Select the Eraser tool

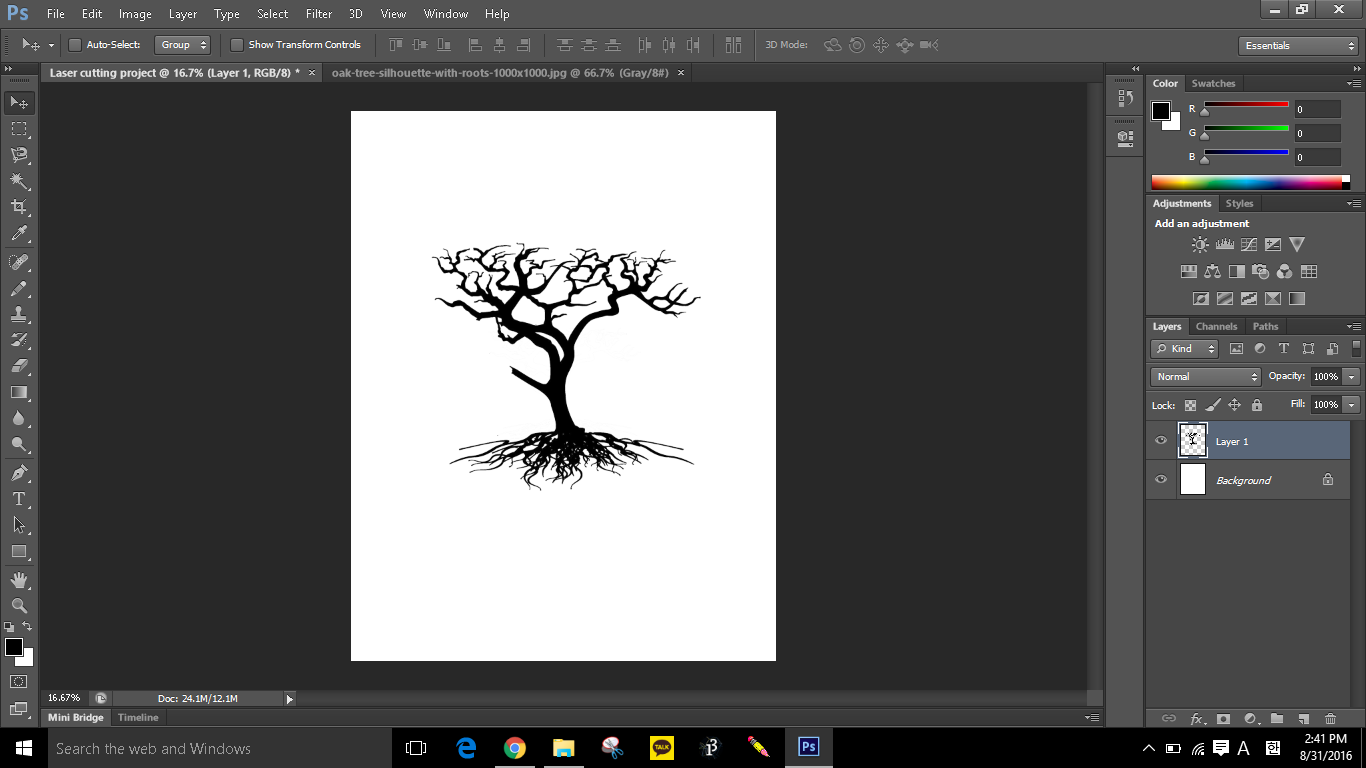[x=19, y=366]
